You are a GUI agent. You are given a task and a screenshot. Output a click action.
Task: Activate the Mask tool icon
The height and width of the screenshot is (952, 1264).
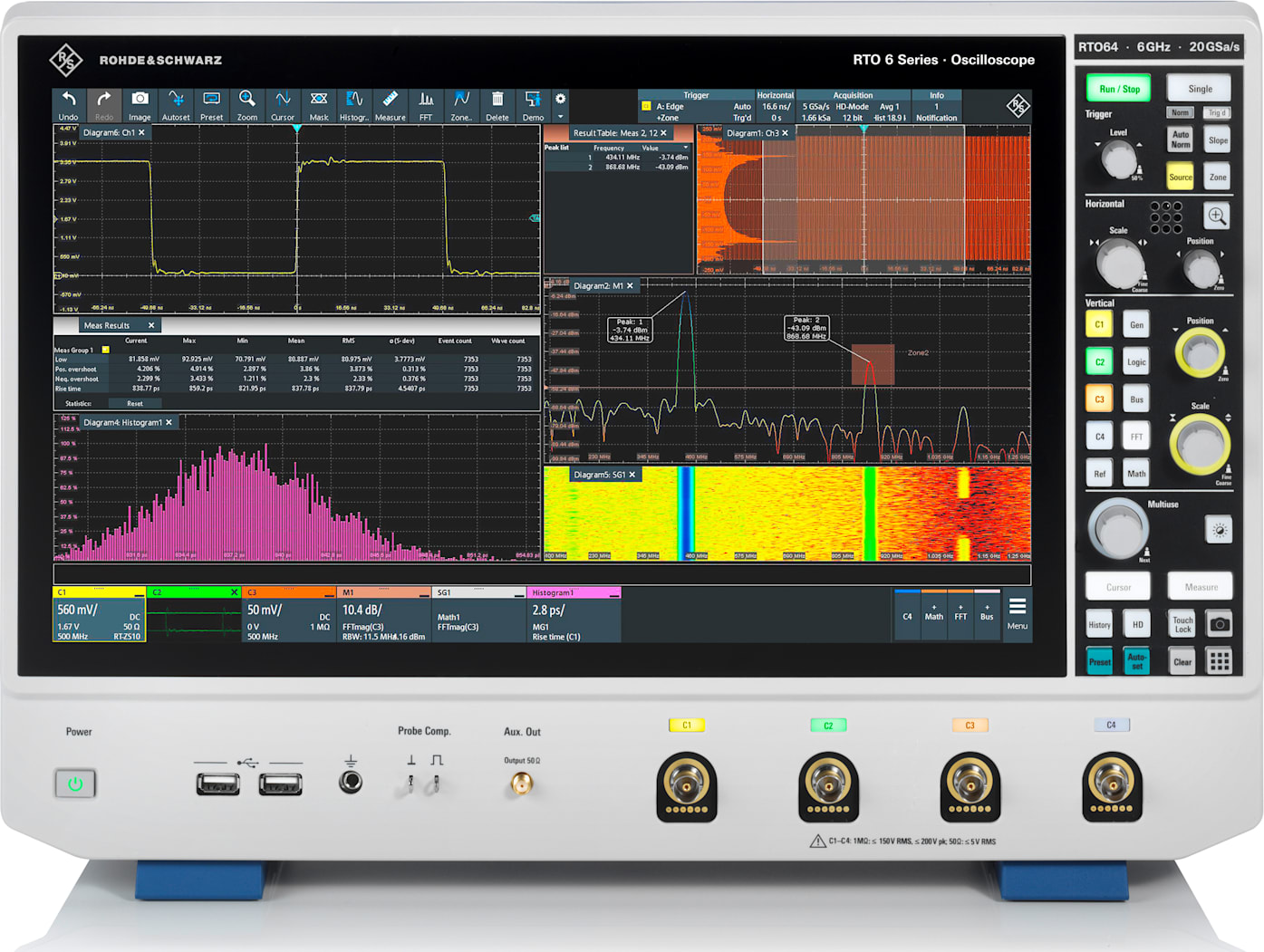pyautogui.click(x=318, y=104)
